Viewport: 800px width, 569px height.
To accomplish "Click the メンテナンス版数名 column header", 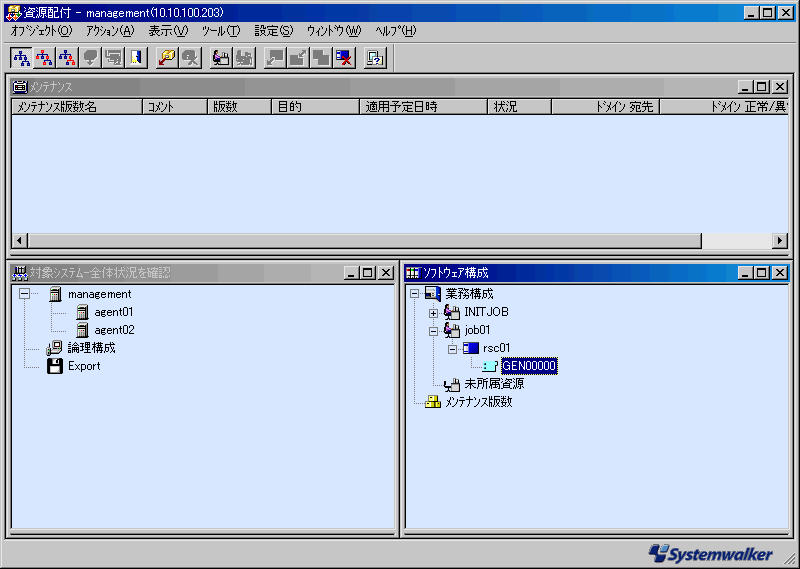I will pos(77,107).
